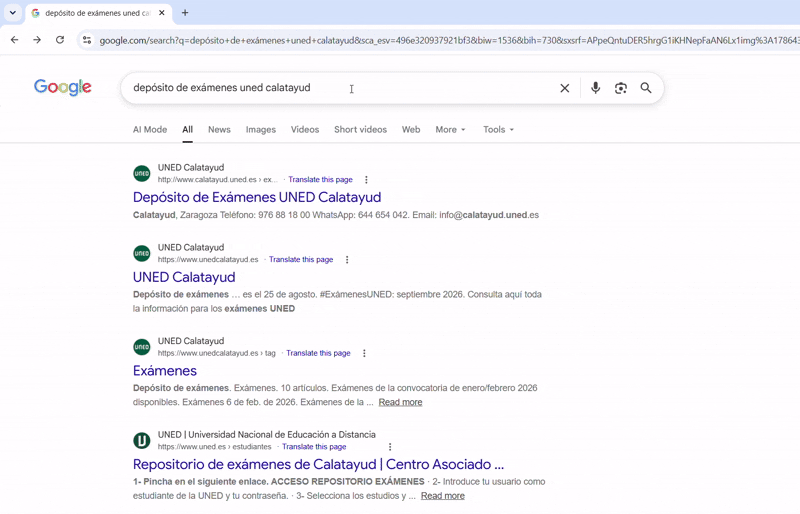
Task: Expand the Tools dropdown
Action: 498,130
